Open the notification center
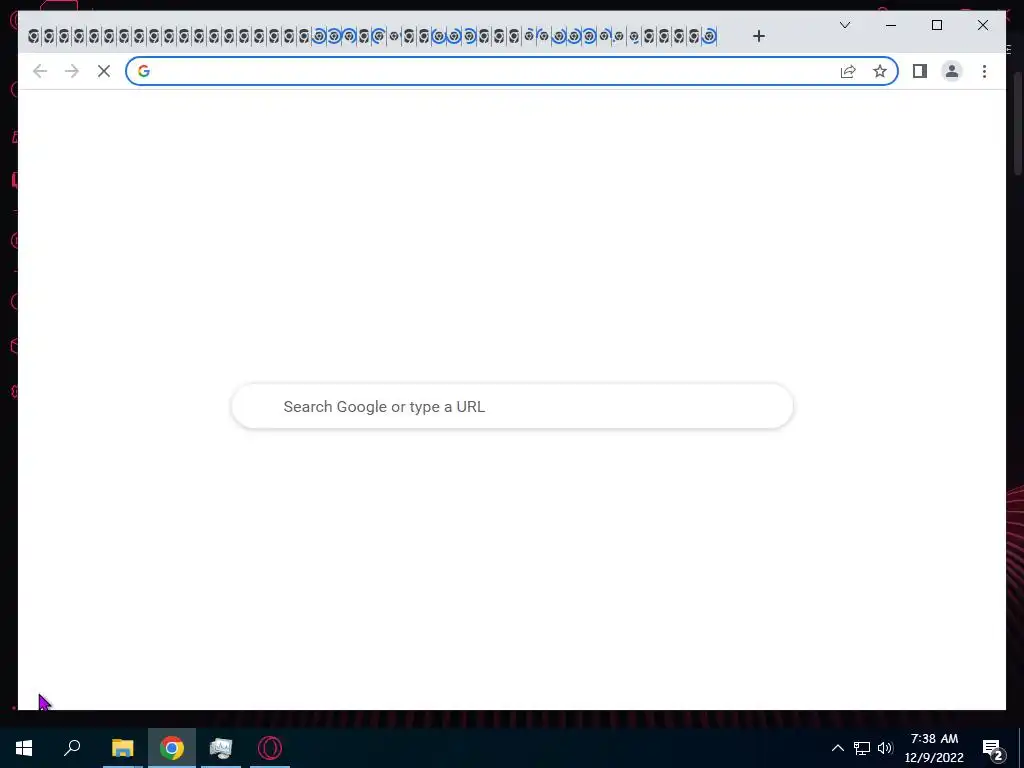The width and height of the screenshot is (1024, 768). coord(993,749)
